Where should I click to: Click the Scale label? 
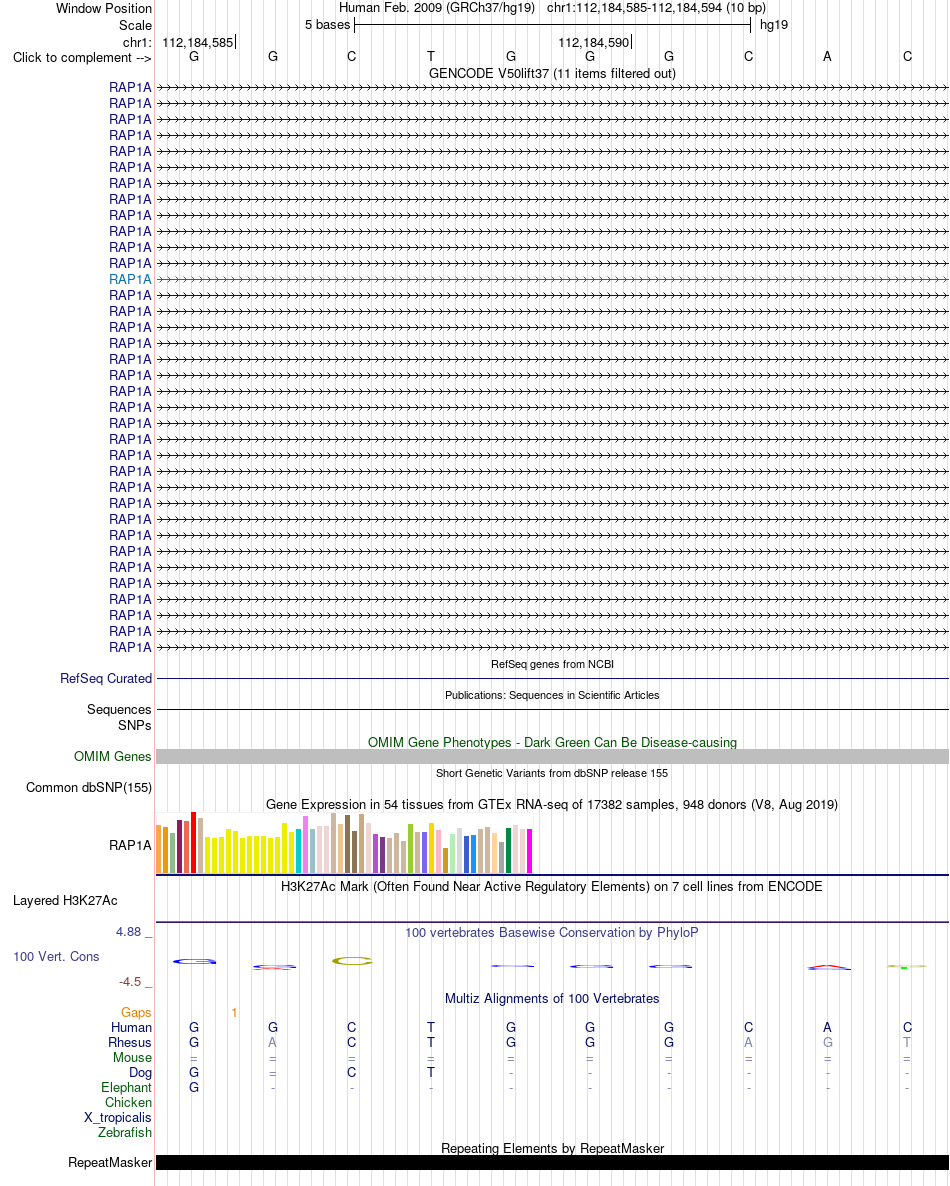[x=135, y=25]
